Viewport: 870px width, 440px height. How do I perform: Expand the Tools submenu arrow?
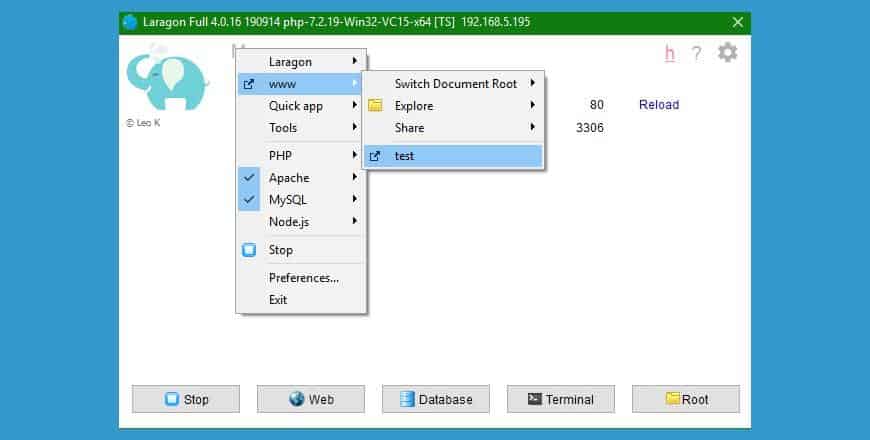tap(355, 127)
